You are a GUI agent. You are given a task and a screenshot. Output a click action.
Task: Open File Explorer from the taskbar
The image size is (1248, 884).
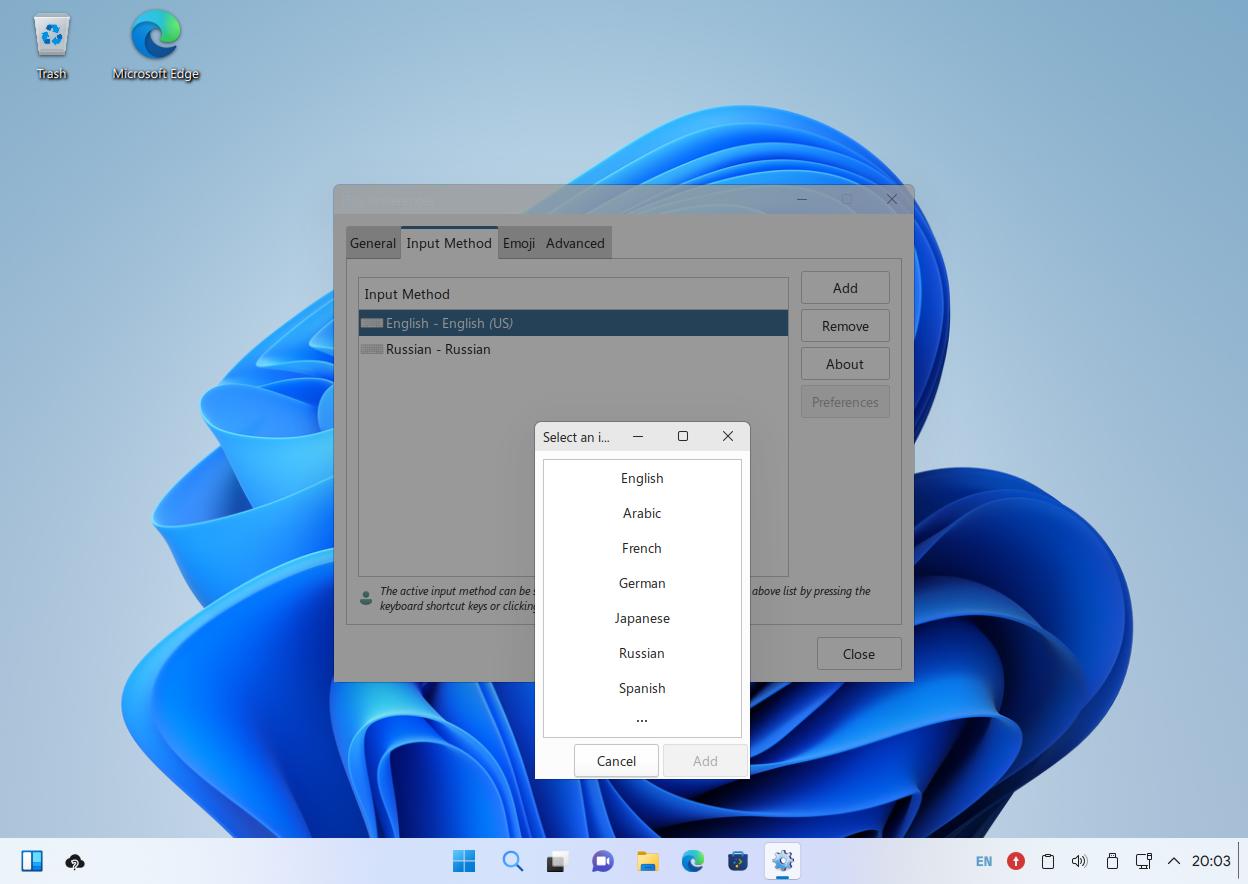[x=647, y=861]
